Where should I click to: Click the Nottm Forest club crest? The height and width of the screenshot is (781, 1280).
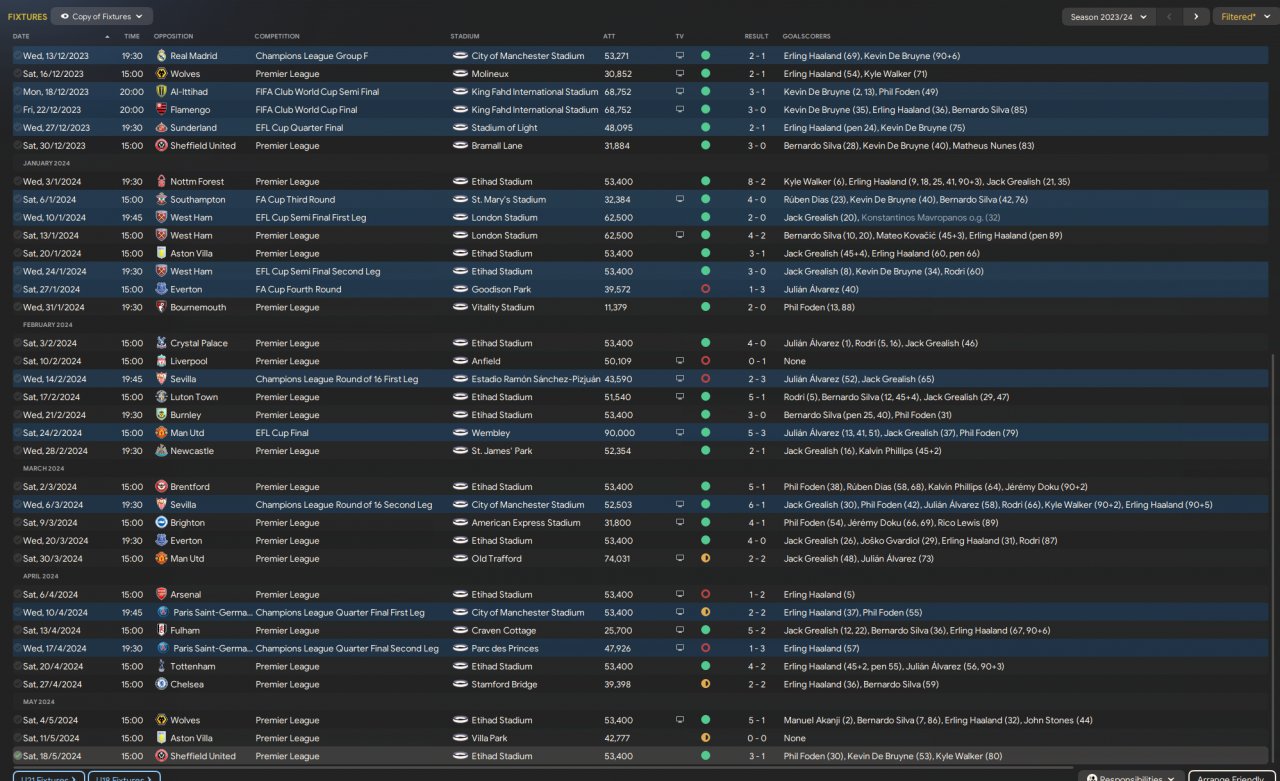coord(162,182)
